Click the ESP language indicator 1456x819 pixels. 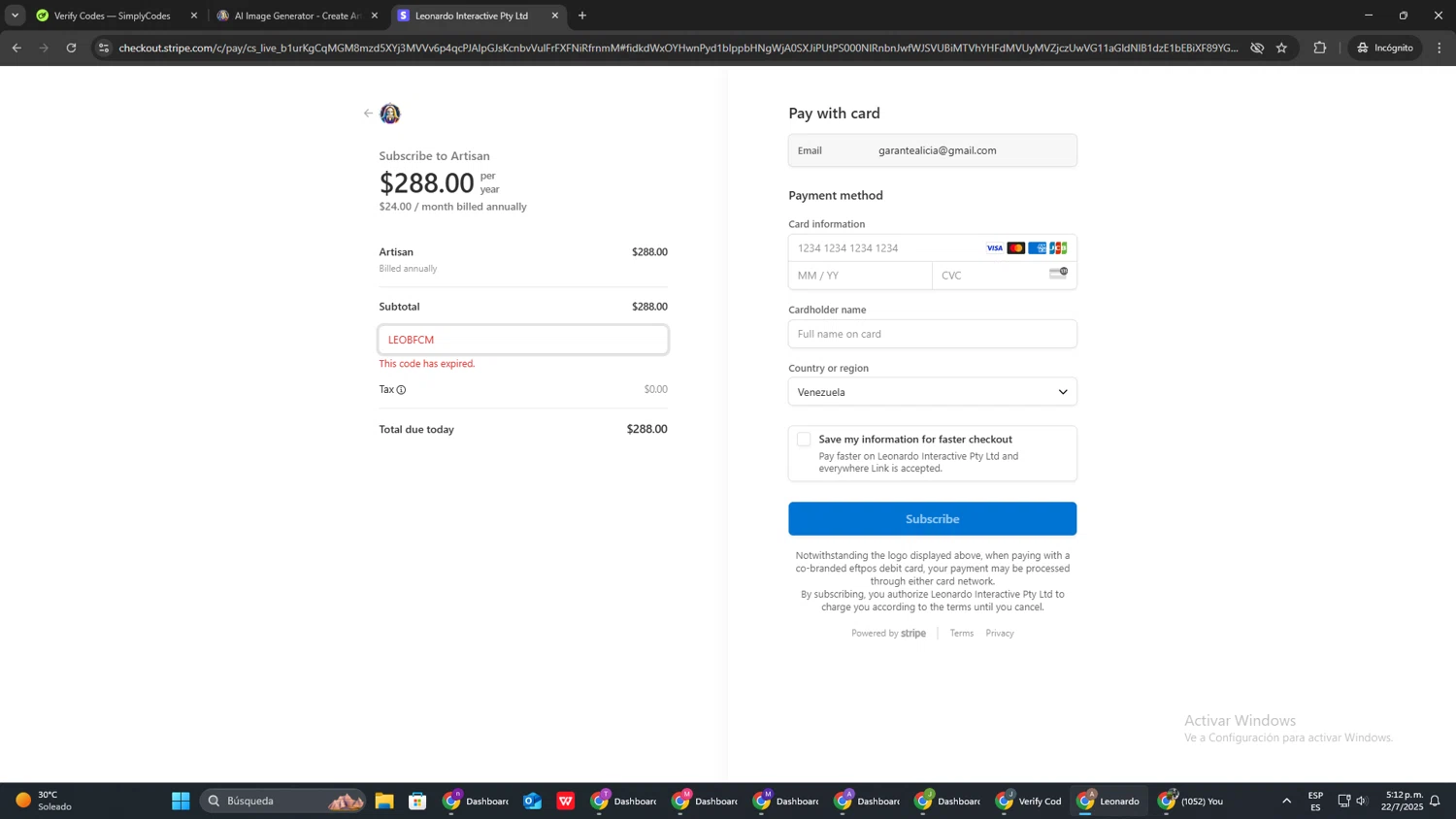click(x=1315, y=801)
